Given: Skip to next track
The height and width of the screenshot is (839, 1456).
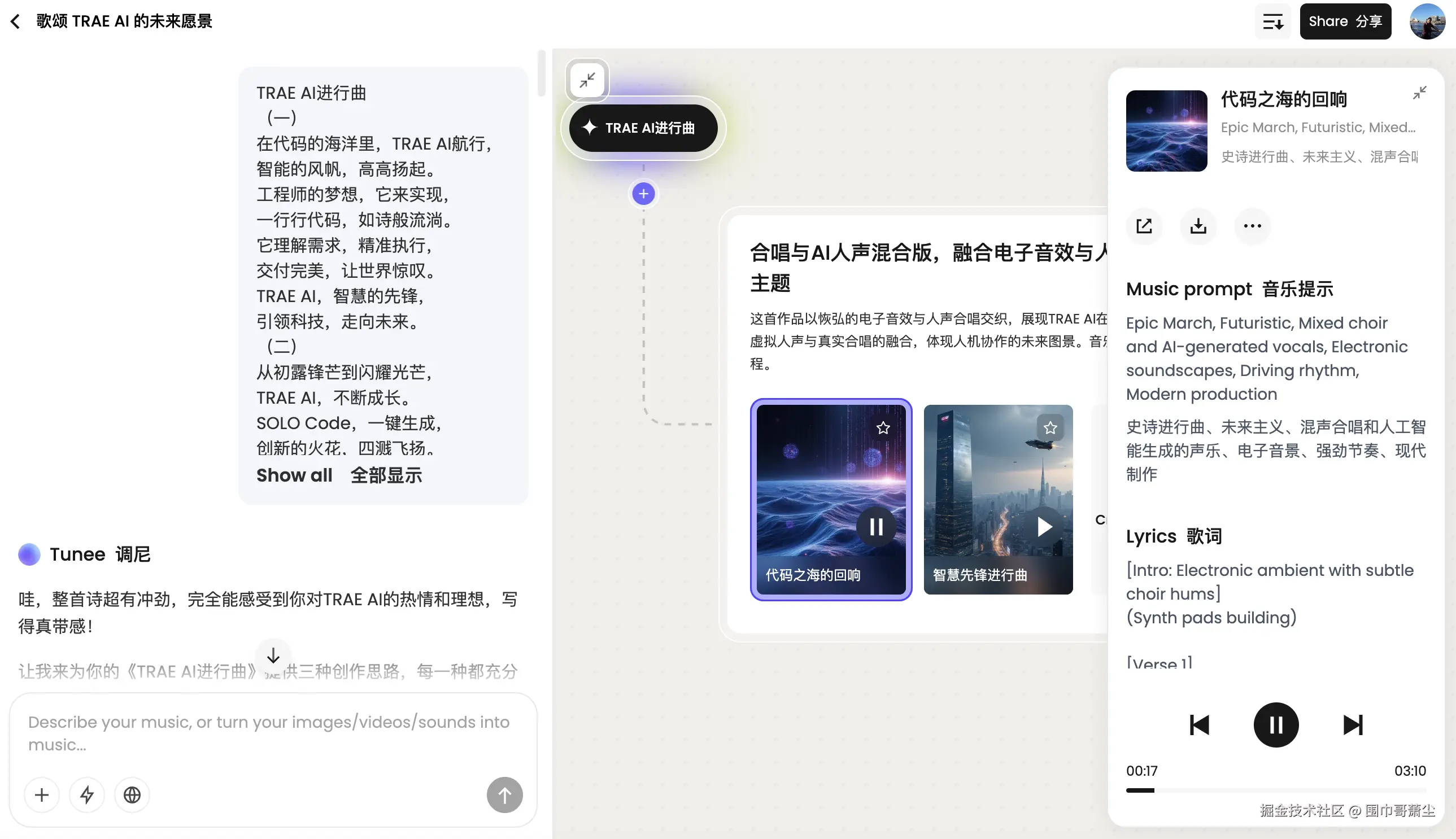Looking at the screenshot, I should (1352, 725).
